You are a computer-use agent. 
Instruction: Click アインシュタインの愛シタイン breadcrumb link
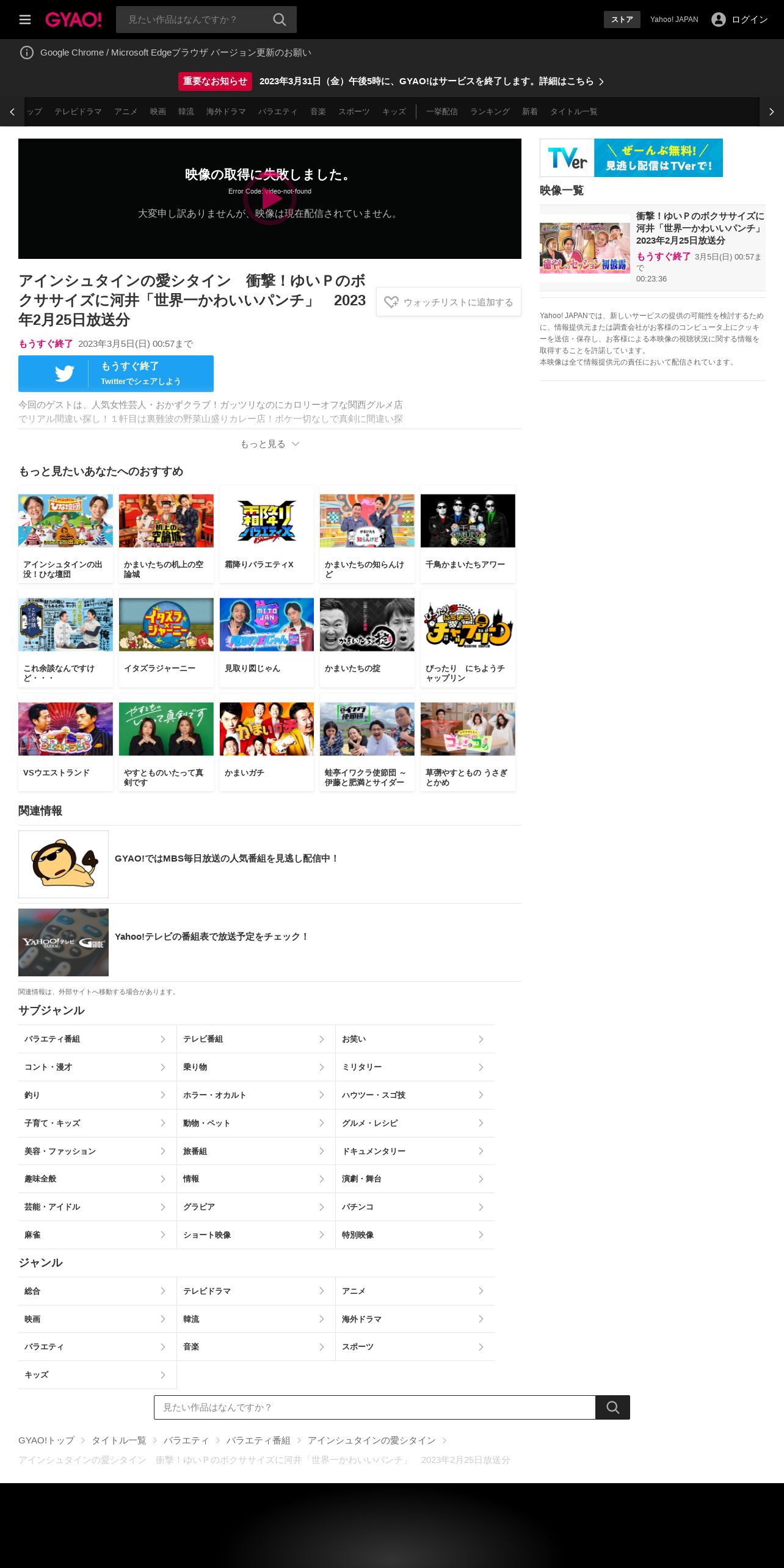[x=372, y=1440]
